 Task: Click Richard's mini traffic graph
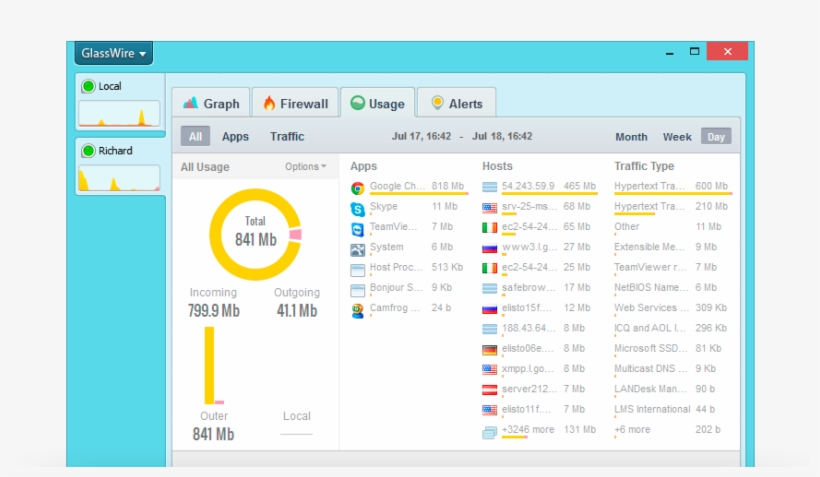point(119,178)
